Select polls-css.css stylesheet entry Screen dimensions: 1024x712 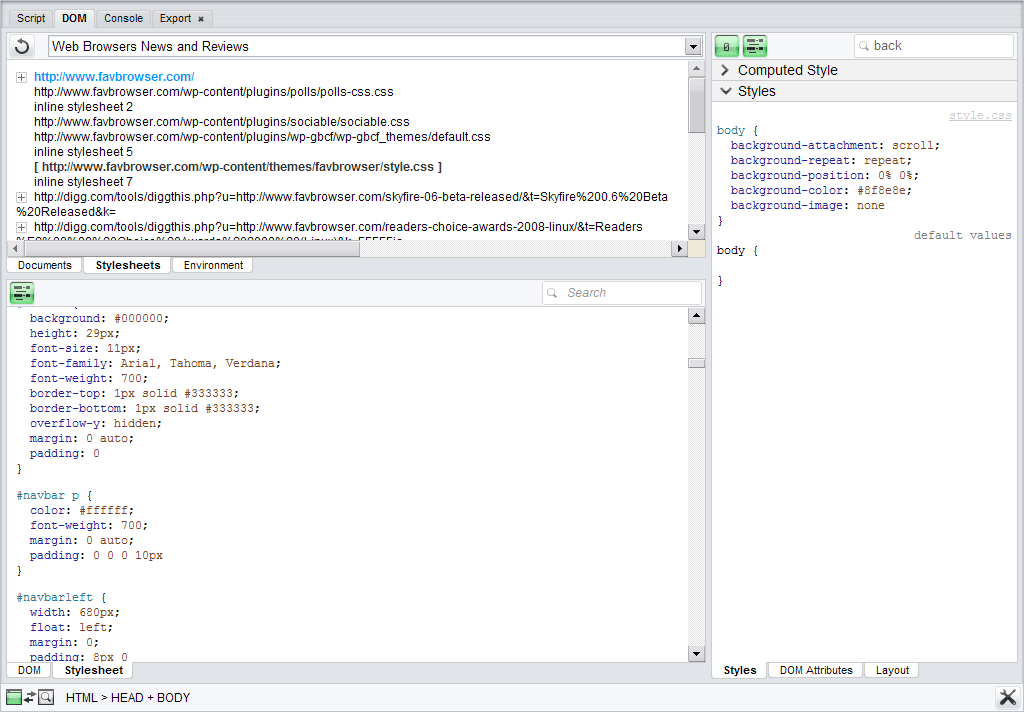(213, 92)
